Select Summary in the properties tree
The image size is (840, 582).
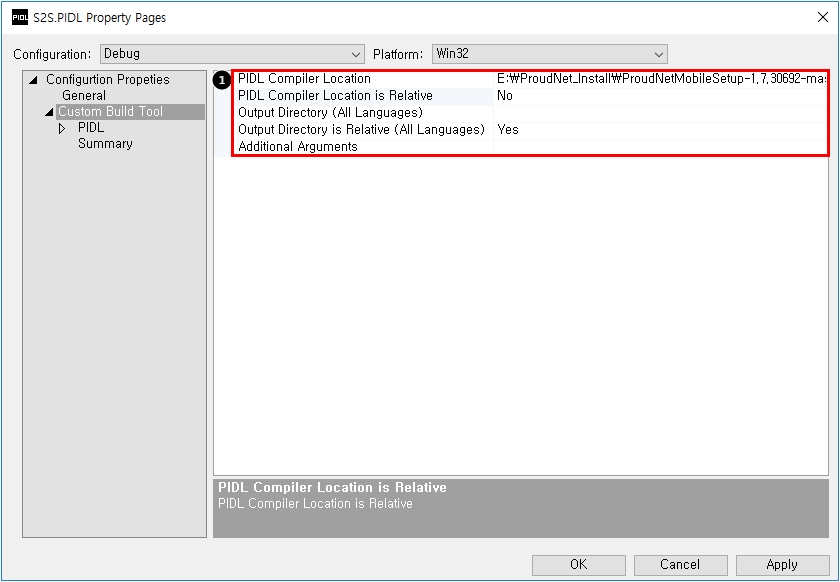pos(105,144)
